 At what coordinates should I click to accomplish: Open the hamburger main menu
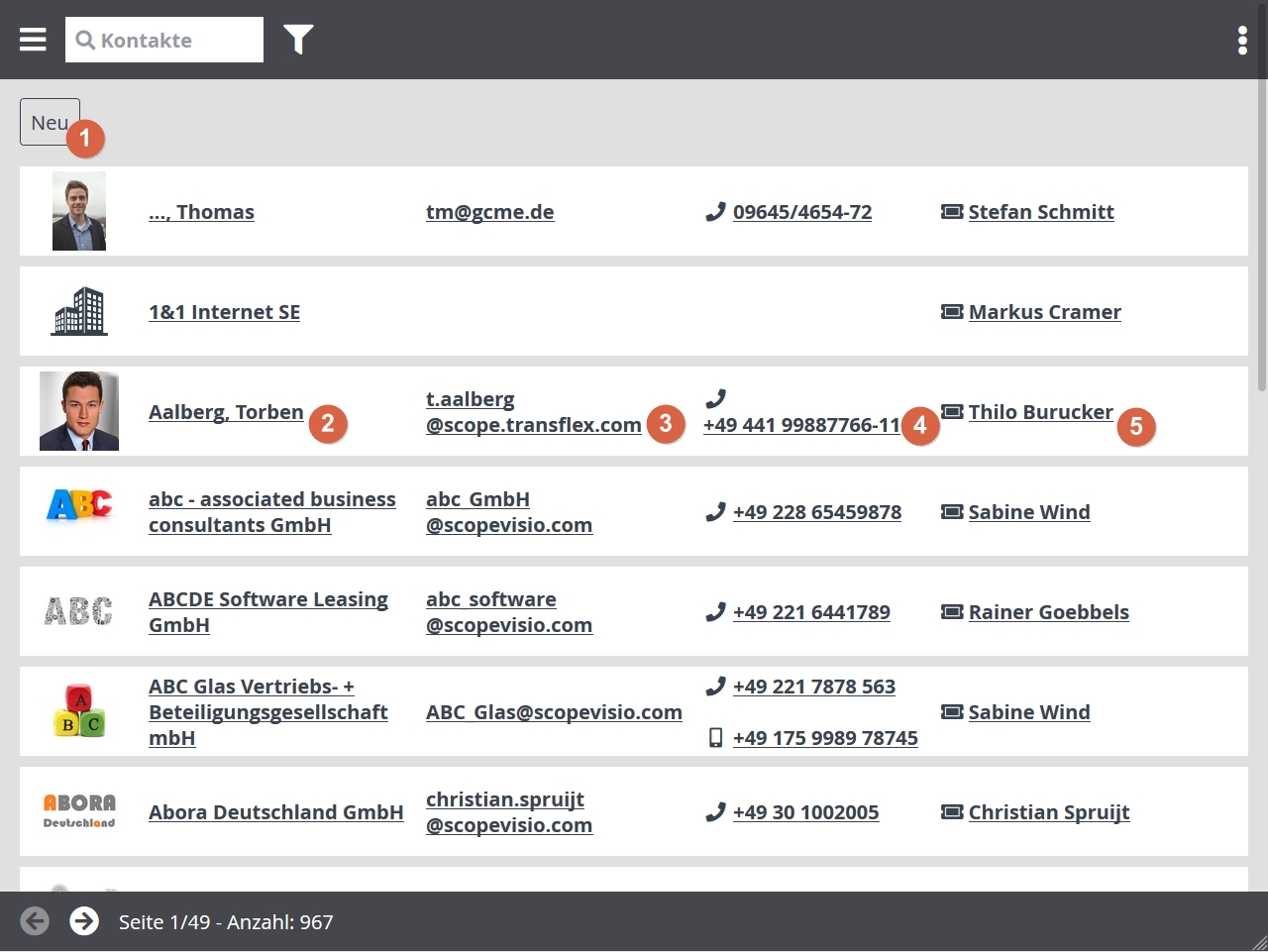coord(33,40)
